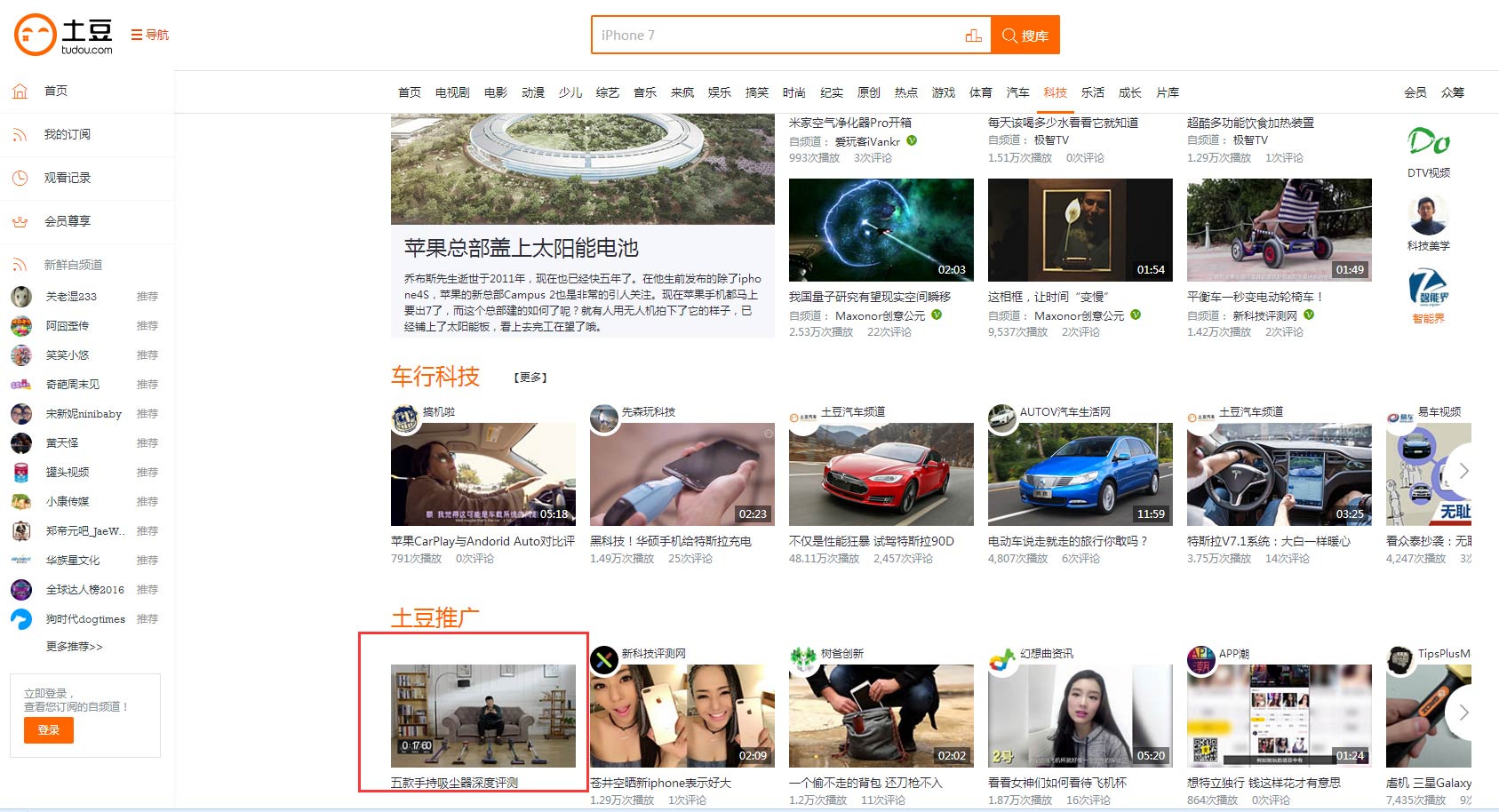Play the 苍井空晒新iphone video thumbnail

pos(682,716)
